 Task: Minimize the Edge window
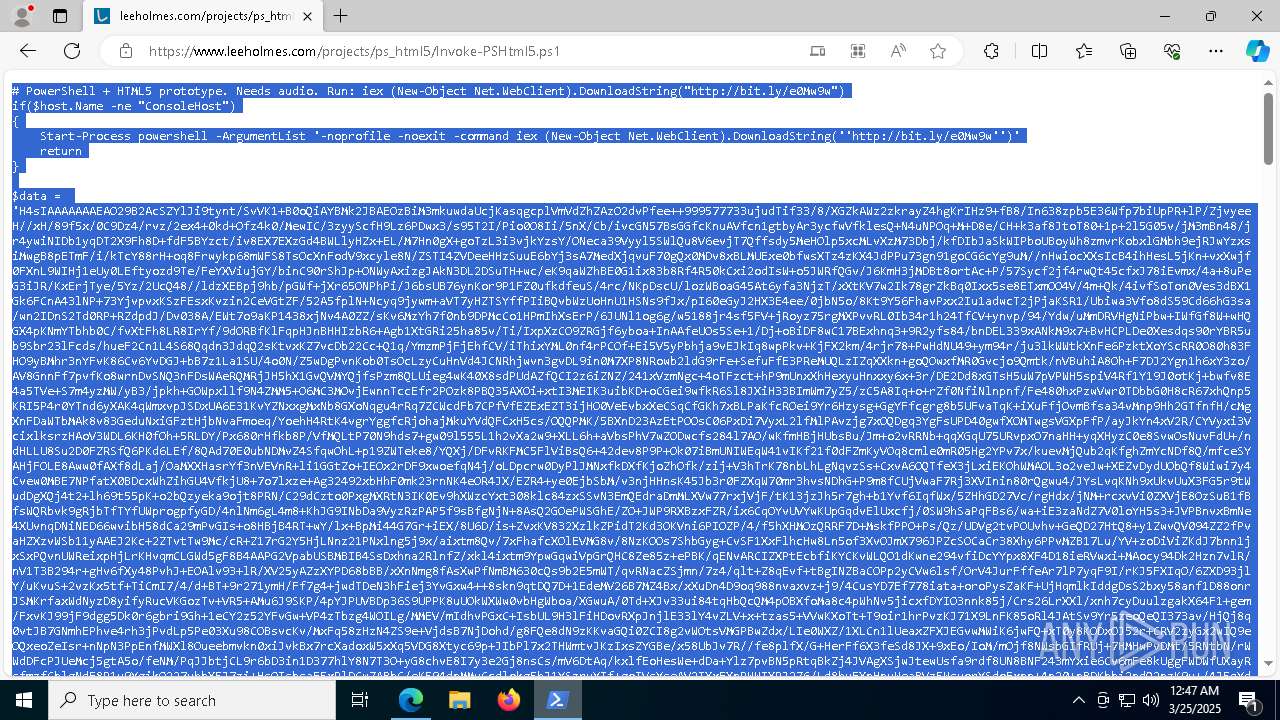click(1165, 16)
